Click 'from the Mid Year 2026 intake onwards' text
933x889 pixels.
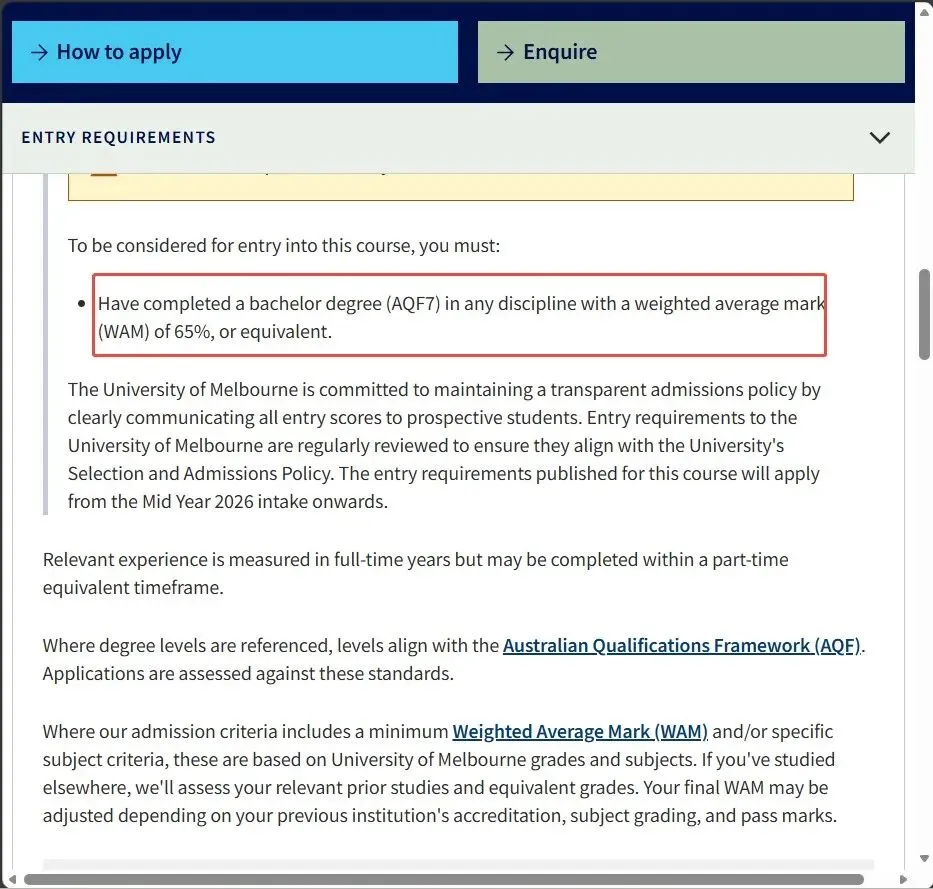coord(228,502)
